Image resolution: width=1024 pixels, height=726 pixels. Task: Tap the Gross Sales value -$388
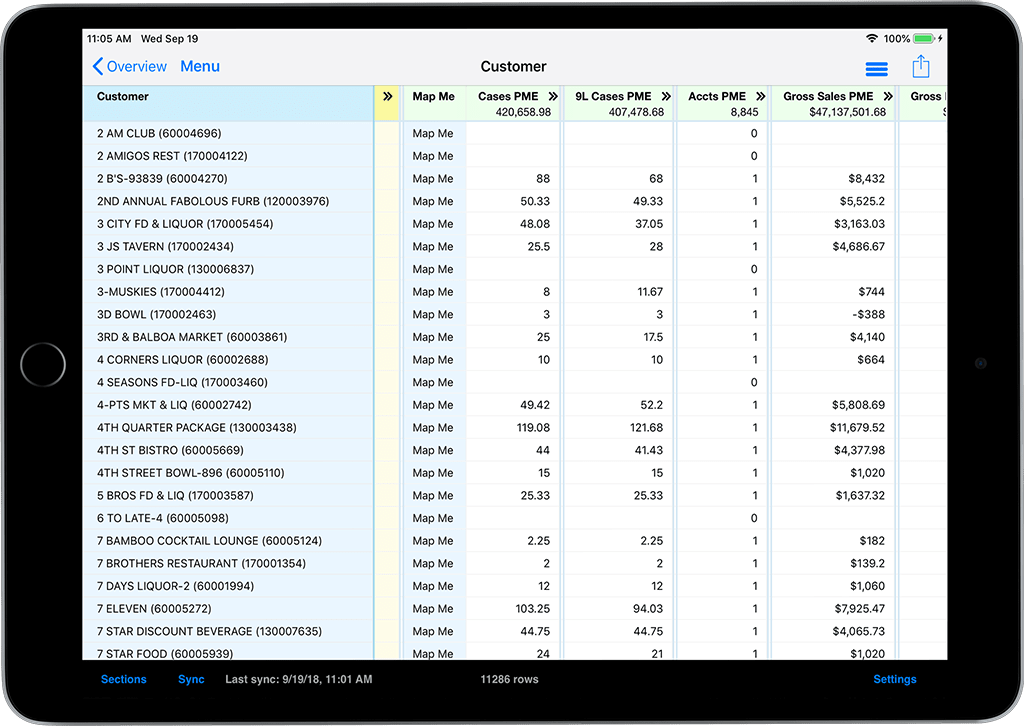[x=869, y=315]
